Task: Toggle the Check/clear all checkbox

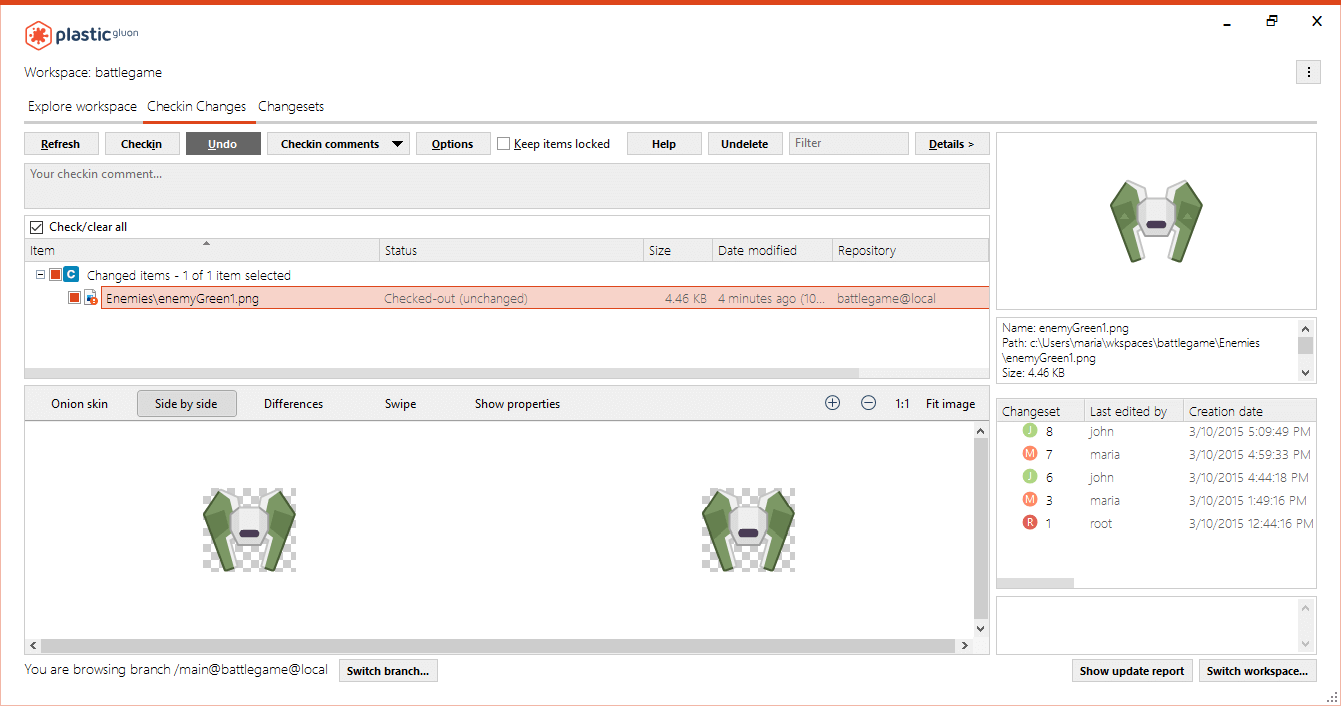Action: (37, 227)
